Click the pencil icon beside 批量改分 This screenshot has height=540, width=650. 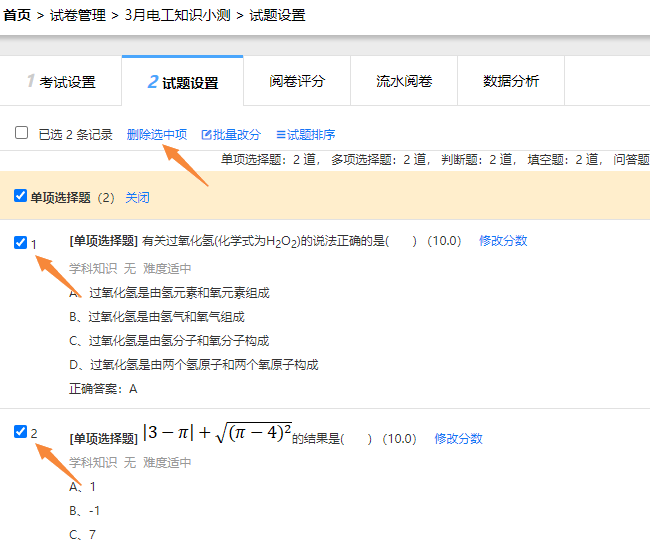(206, 135)
